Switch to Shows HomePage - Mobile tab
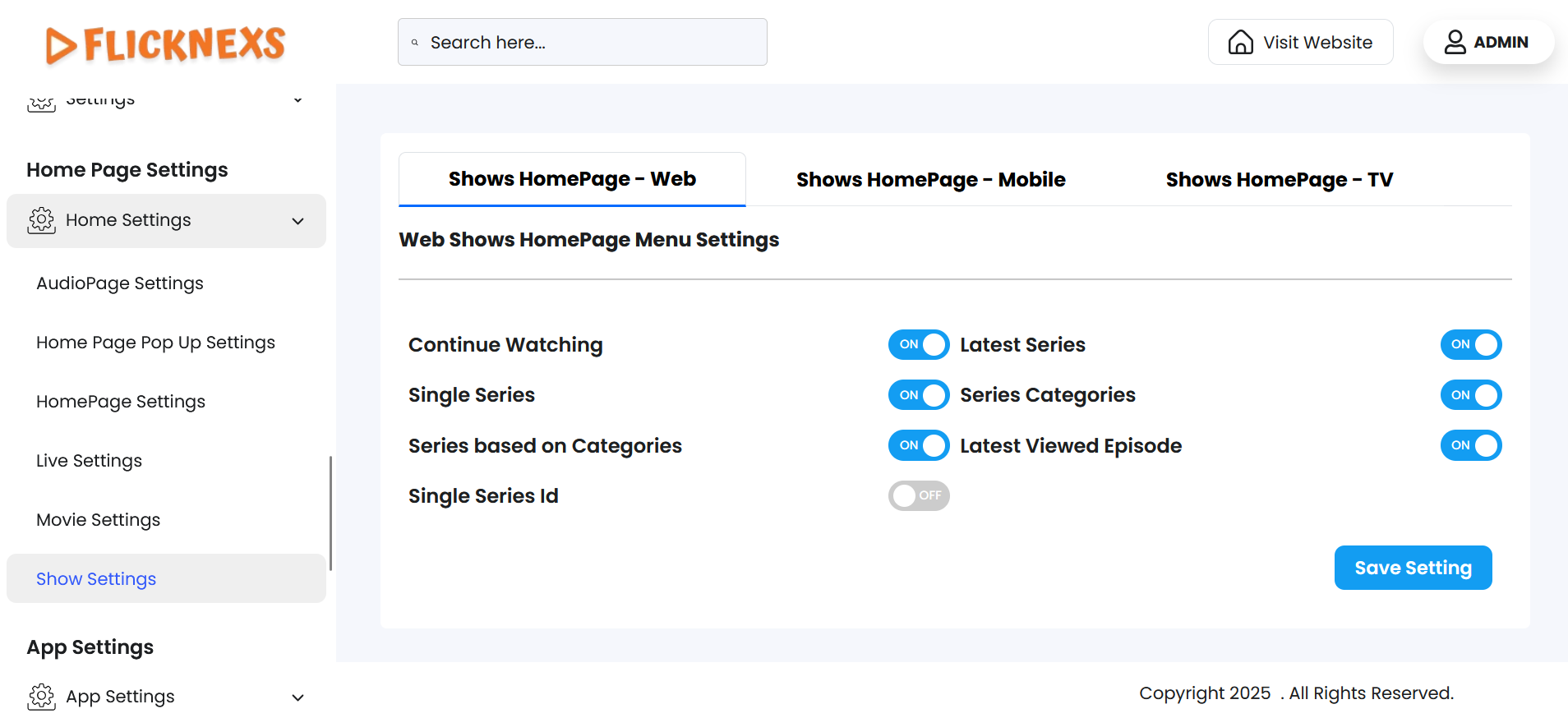The width and height of the screenshot is (1568, 718). (930, 180)
